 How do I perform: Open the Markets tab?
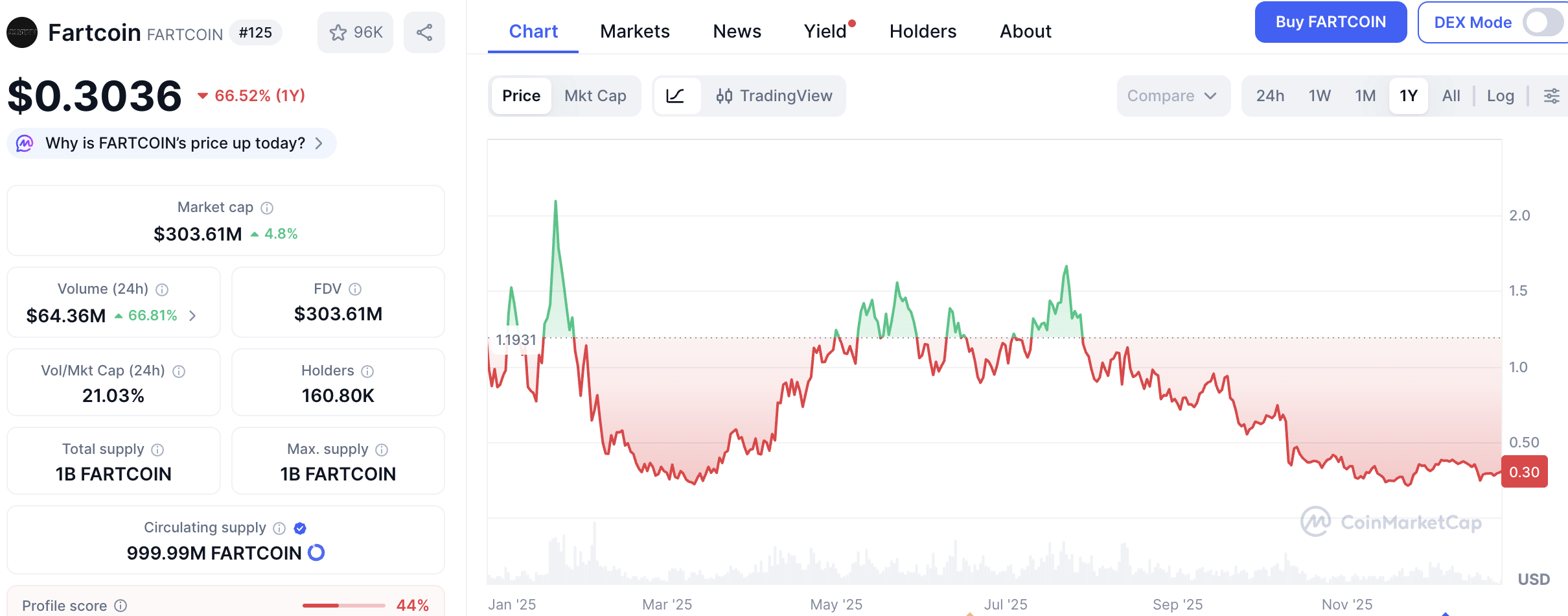(x=635, y=31)
